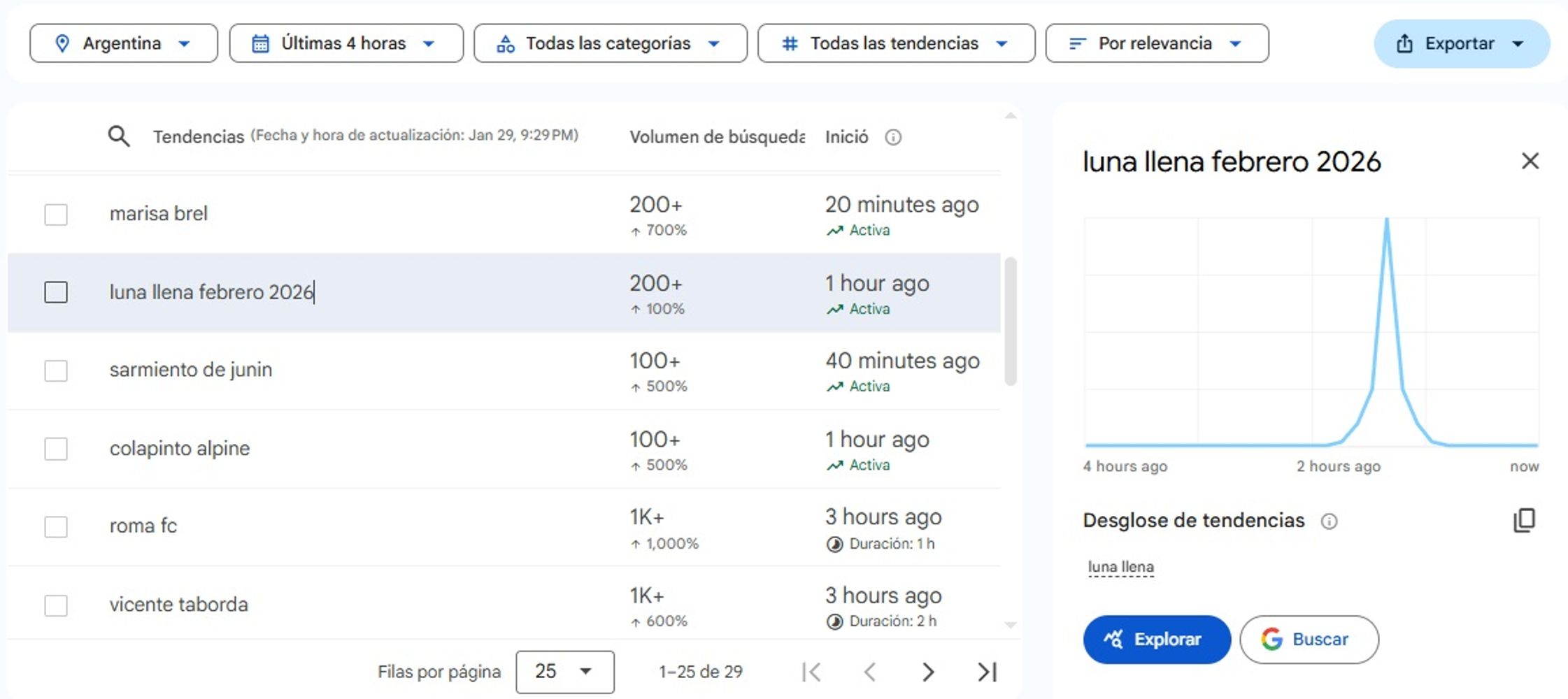Open the Argentina location dropdown
This screenshot has width=1568, height=699.
pyautogui.click(x=124, y=43)
